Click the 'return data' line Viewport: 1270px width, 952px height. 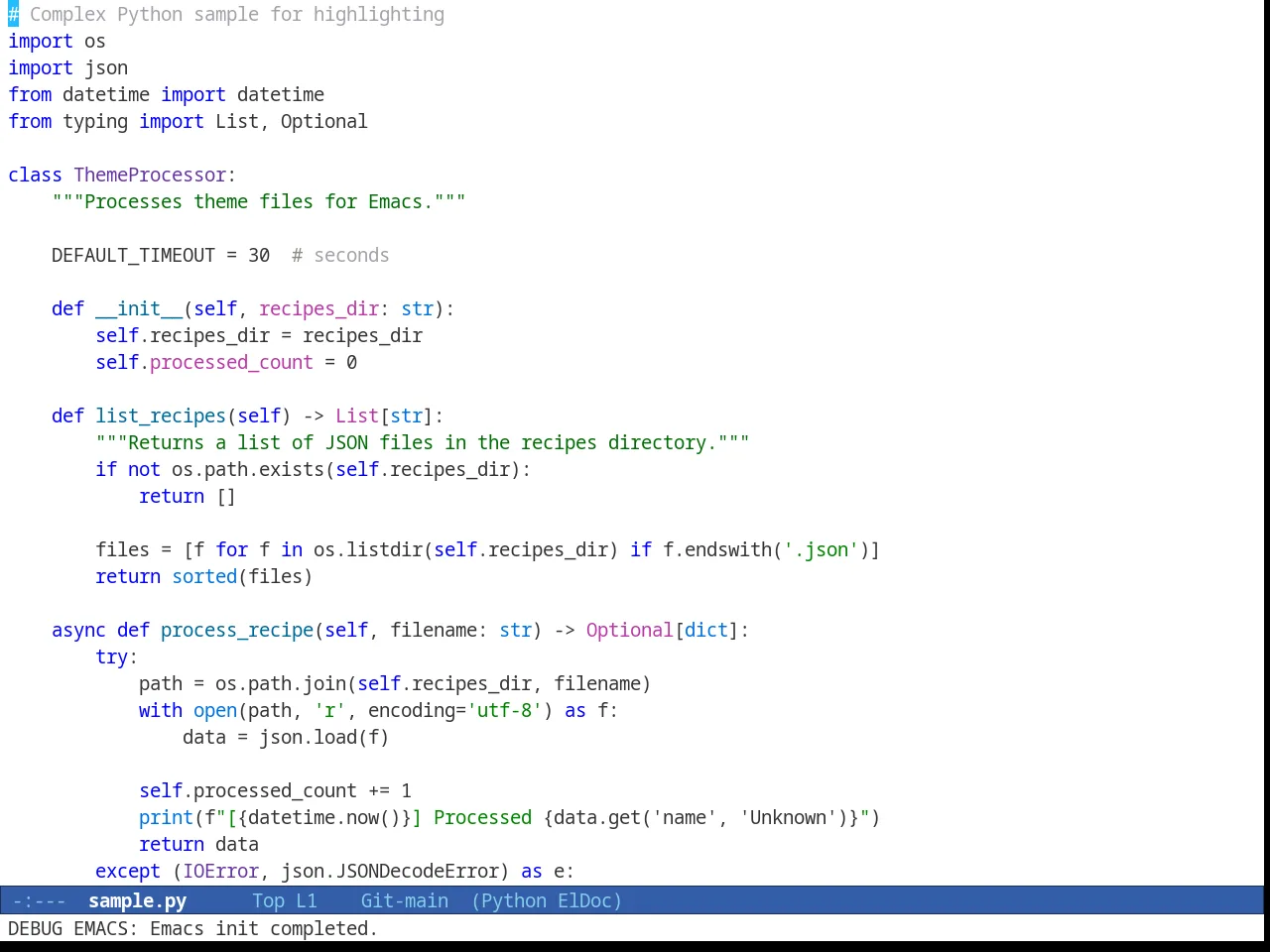[198, 845]
